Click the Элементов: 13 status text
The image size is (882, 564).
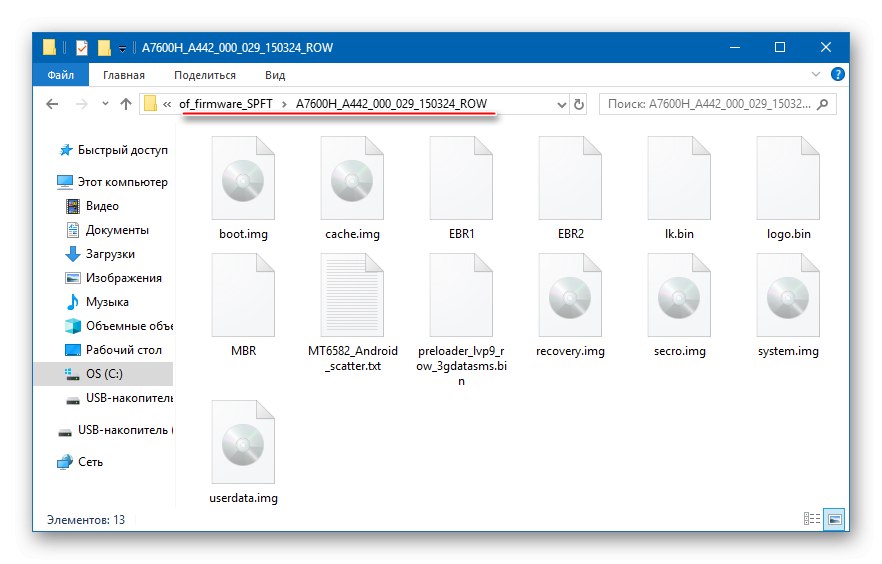(x=86, y=520)
